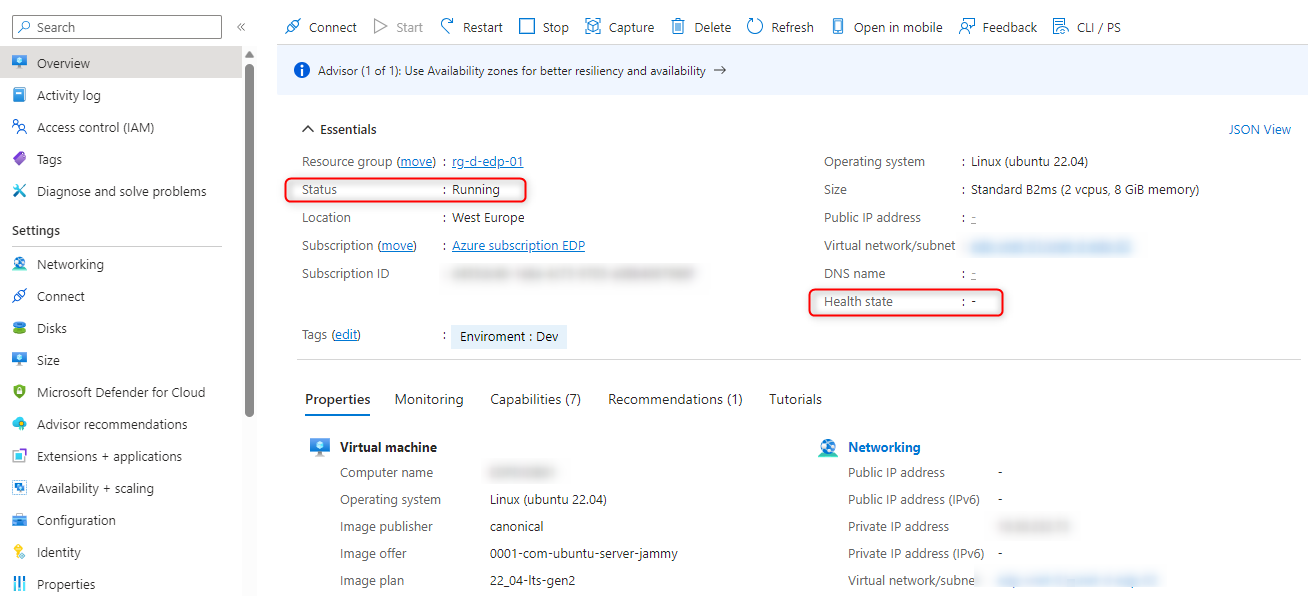Open the rg-d-edp-01 resource group link

[x=487, y=161]
